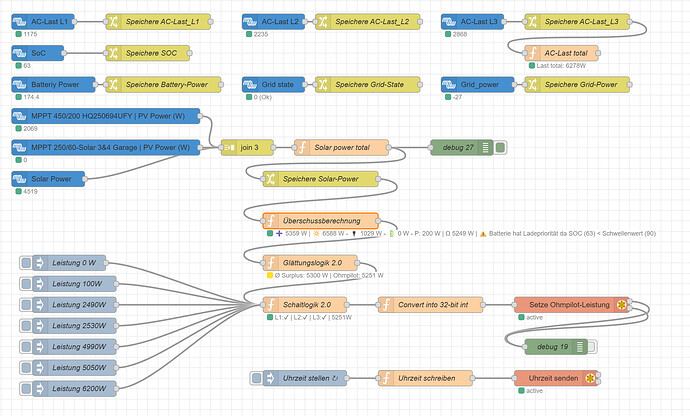Toggle the debug 27 node output button
Viewport: 690px width, 416px height.
(500, 147)
